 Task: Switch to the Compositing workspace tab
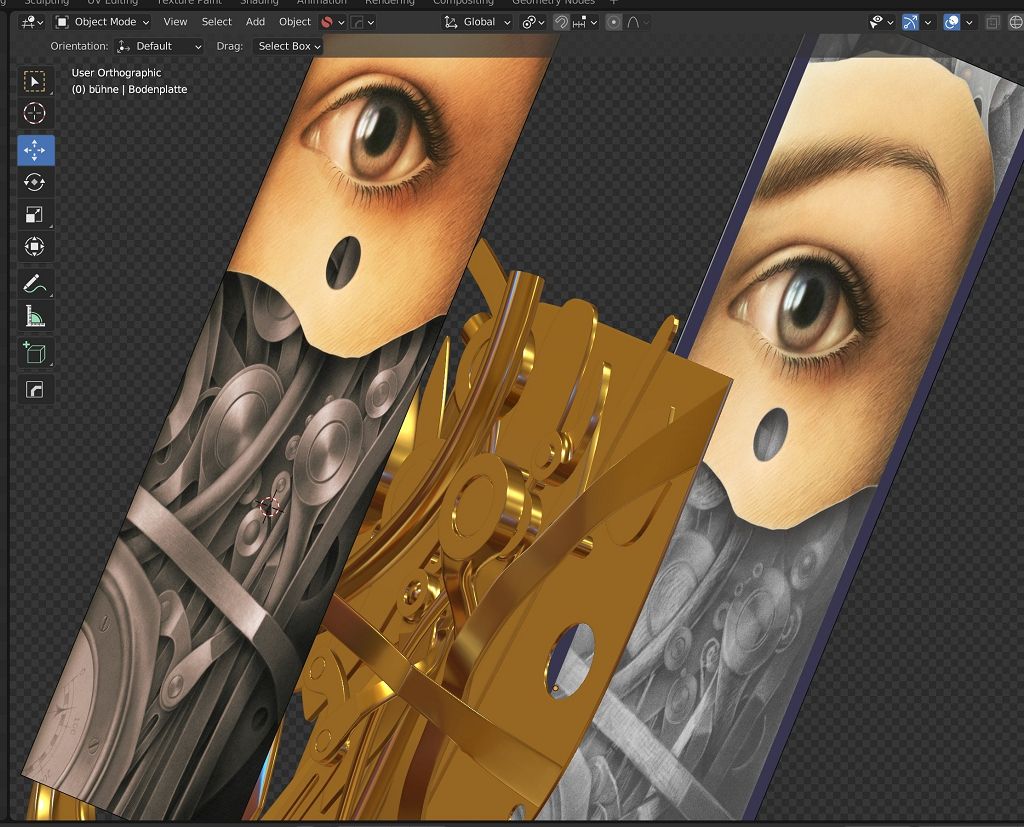point(463,3)
